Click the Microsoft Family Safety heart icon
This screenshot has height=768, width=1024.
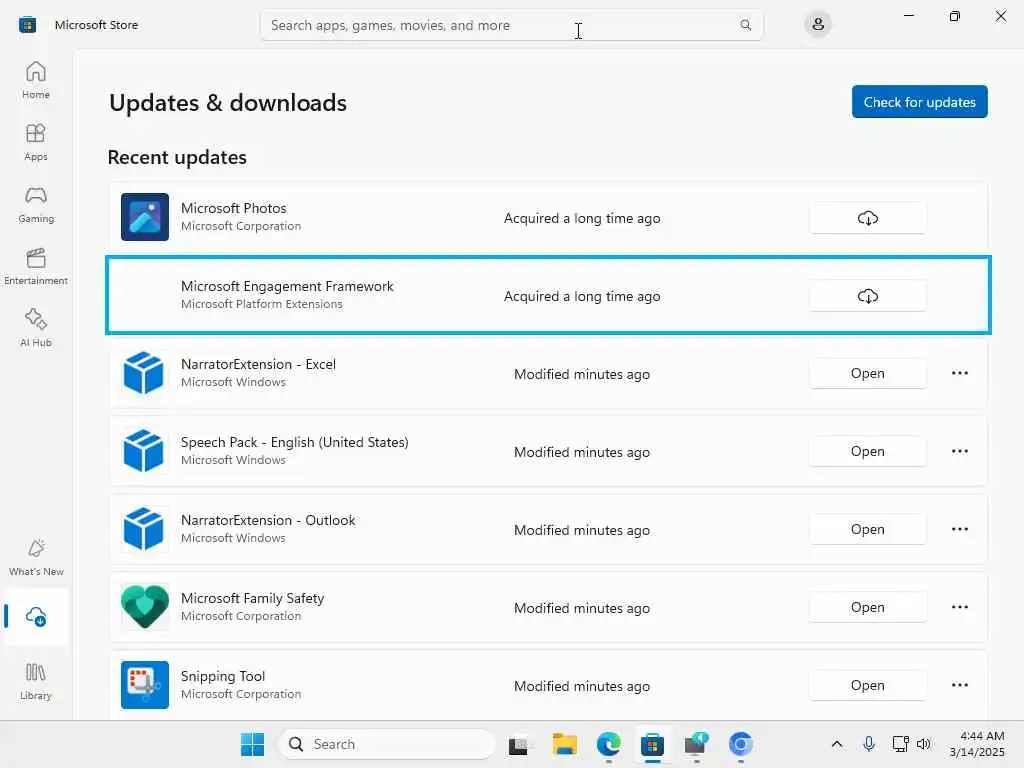[145, 607]
